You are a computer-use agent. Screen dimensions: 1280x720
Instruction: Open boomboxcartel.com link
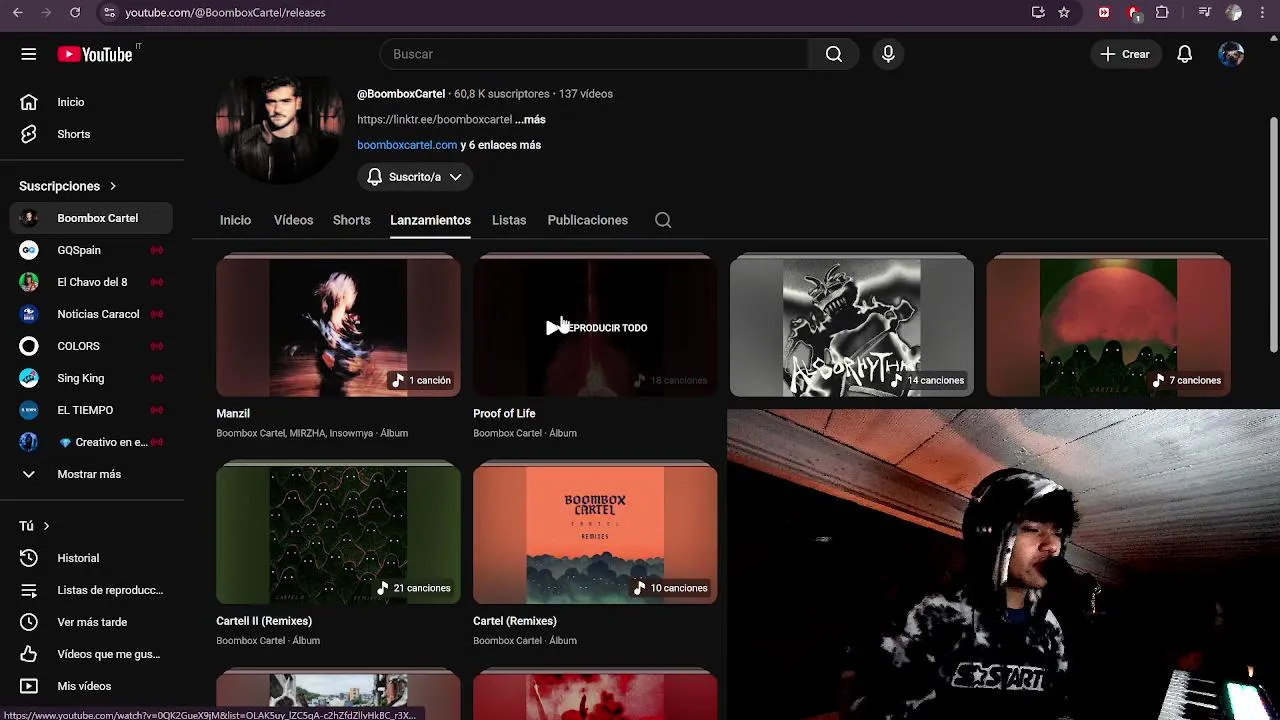coord(407,145)
